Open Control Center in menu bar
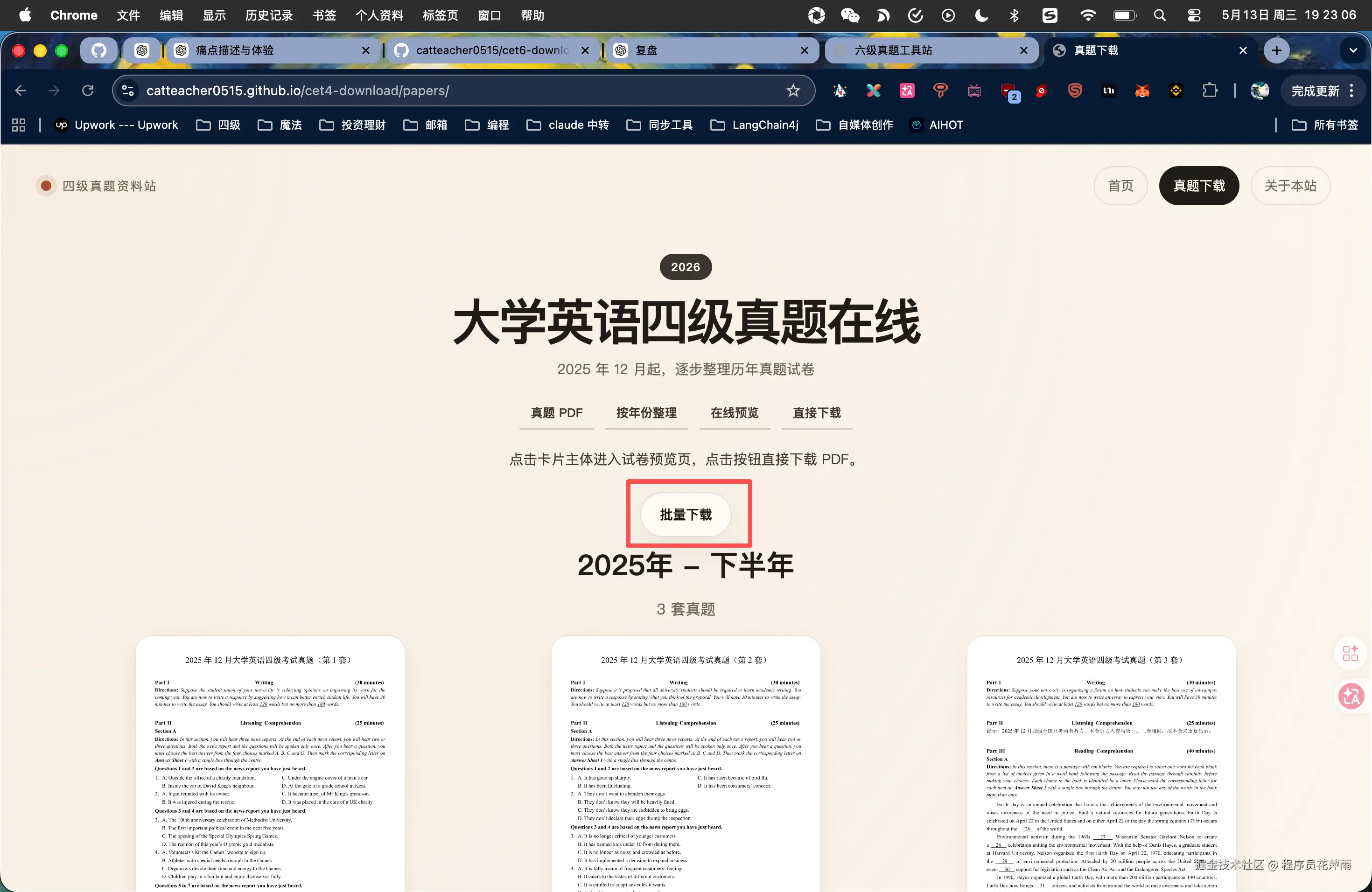 click(1194, 15)
